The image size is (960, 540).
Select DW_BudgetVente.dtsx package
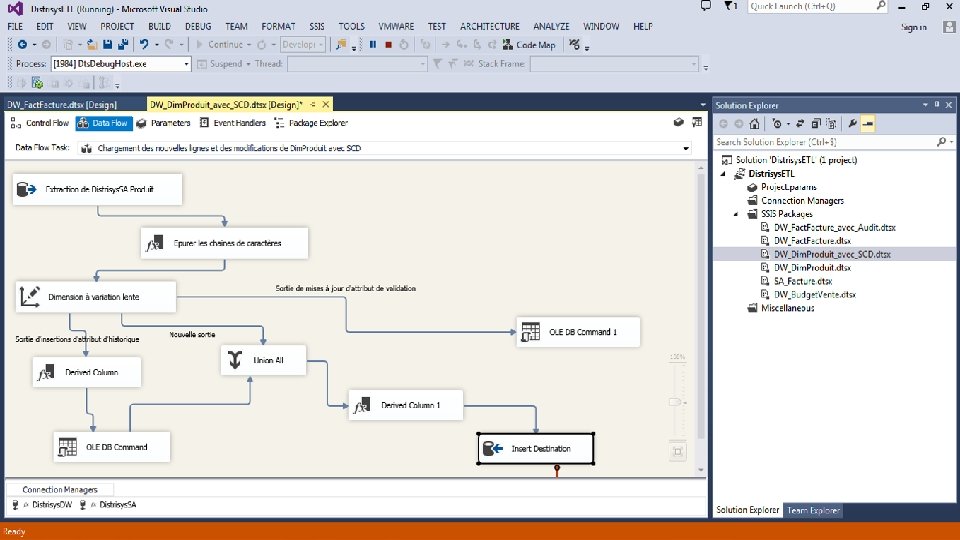(x=814, y=294)
